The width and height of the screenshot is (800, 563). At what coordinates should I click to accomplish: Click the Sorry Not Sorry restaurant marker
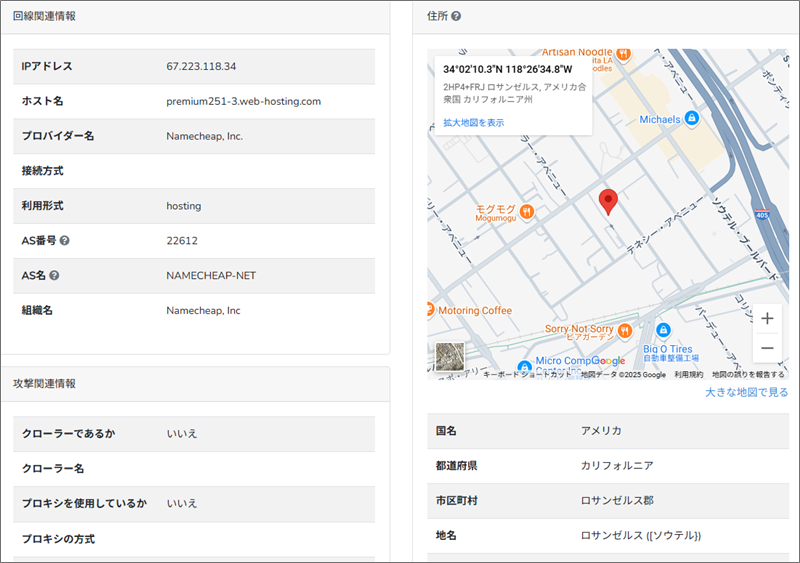[625, 331]
